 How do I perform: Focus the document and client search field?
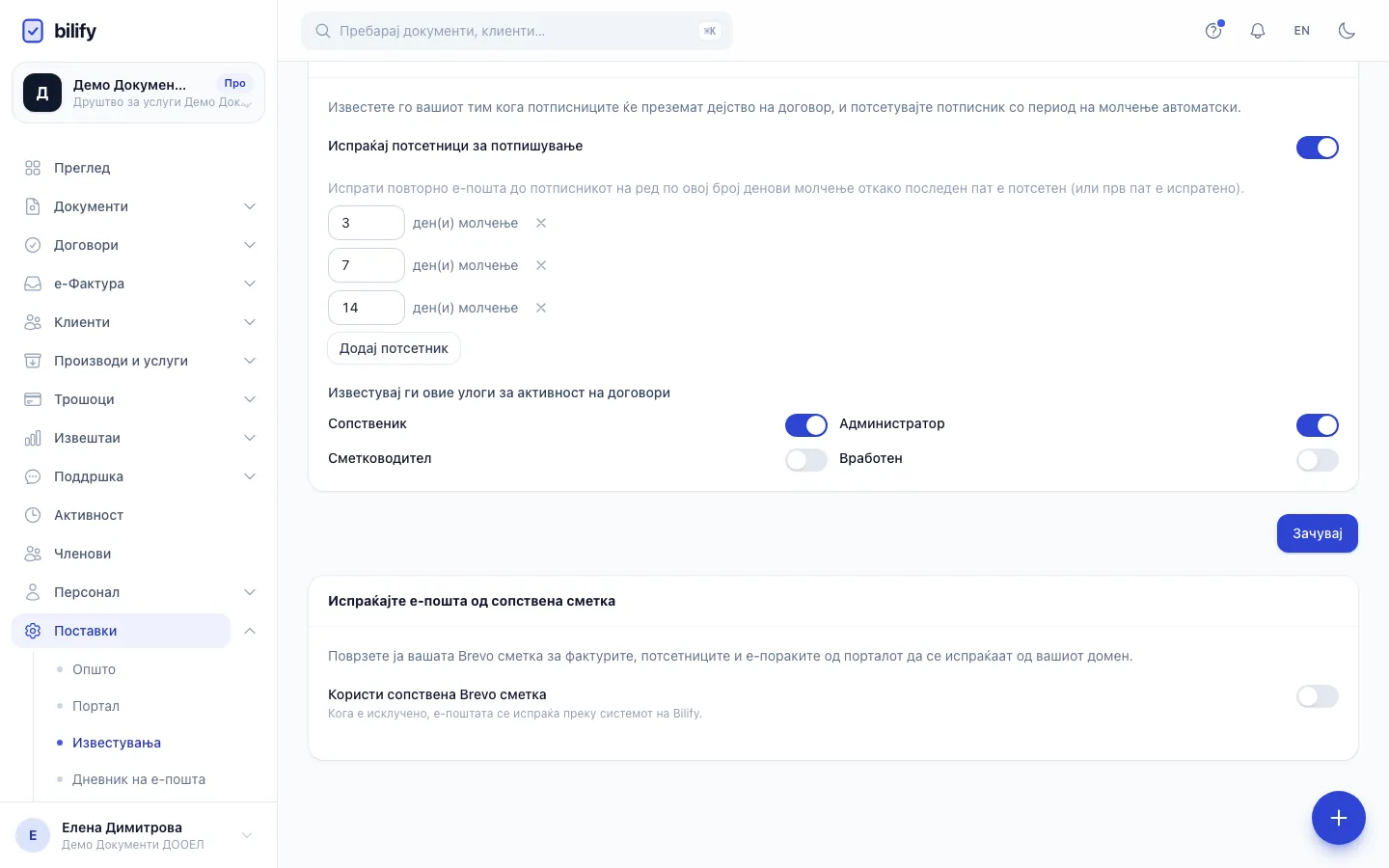click(x=517, y=31)
